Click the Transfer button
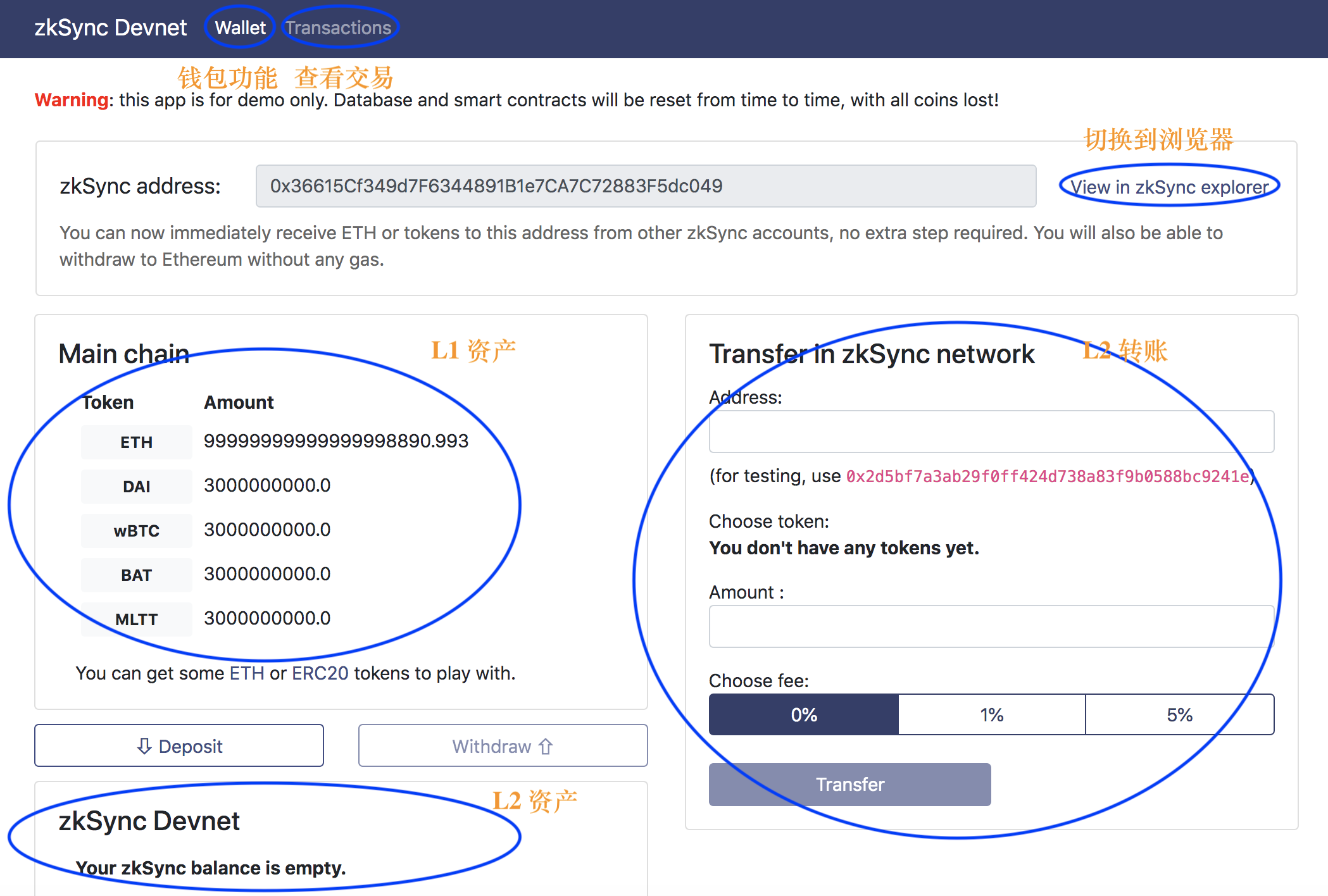Viewport: 1328px width, 896px height. (x=849, y=785)
